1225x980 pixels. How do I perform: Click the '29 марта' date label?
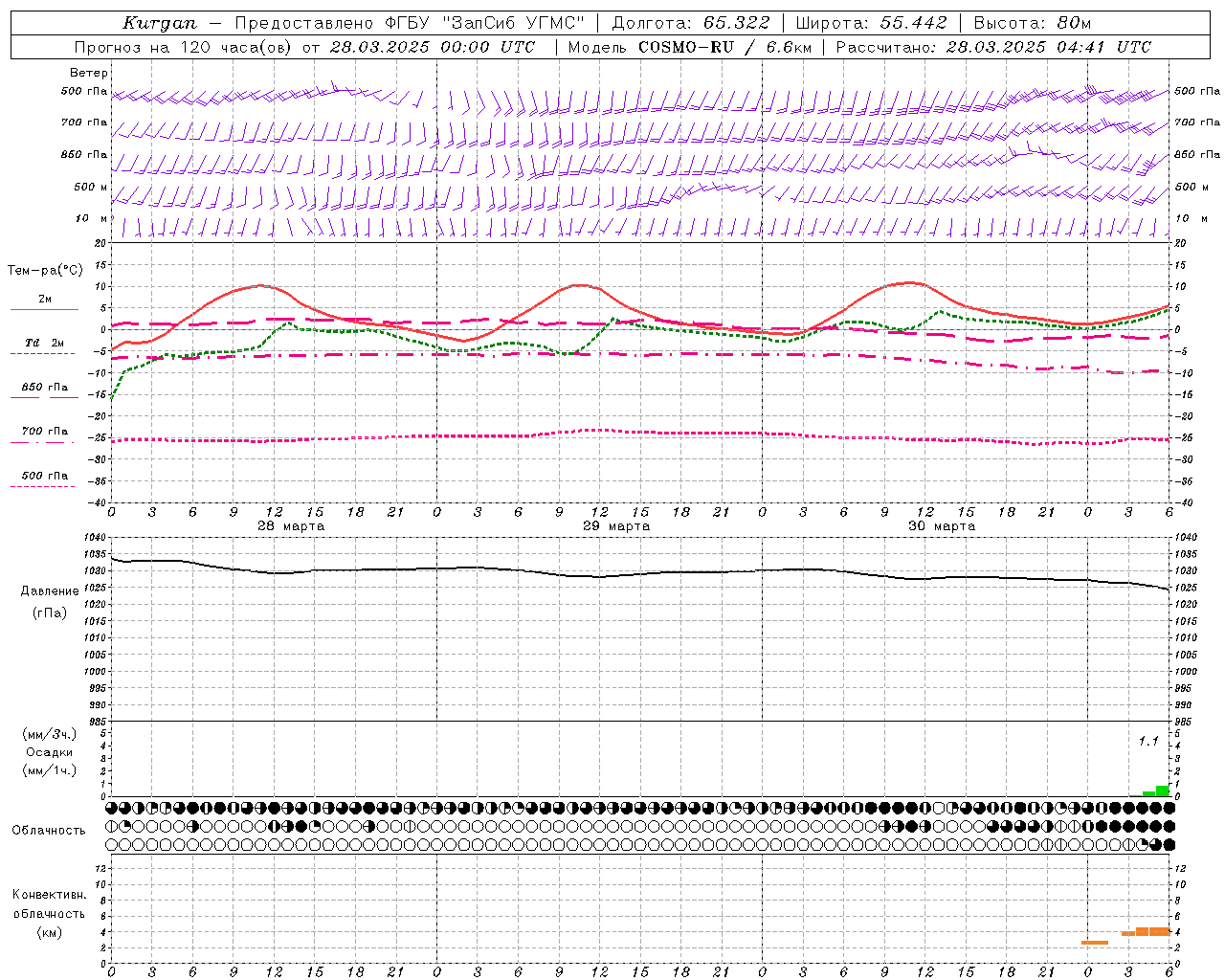pos(616,526)
